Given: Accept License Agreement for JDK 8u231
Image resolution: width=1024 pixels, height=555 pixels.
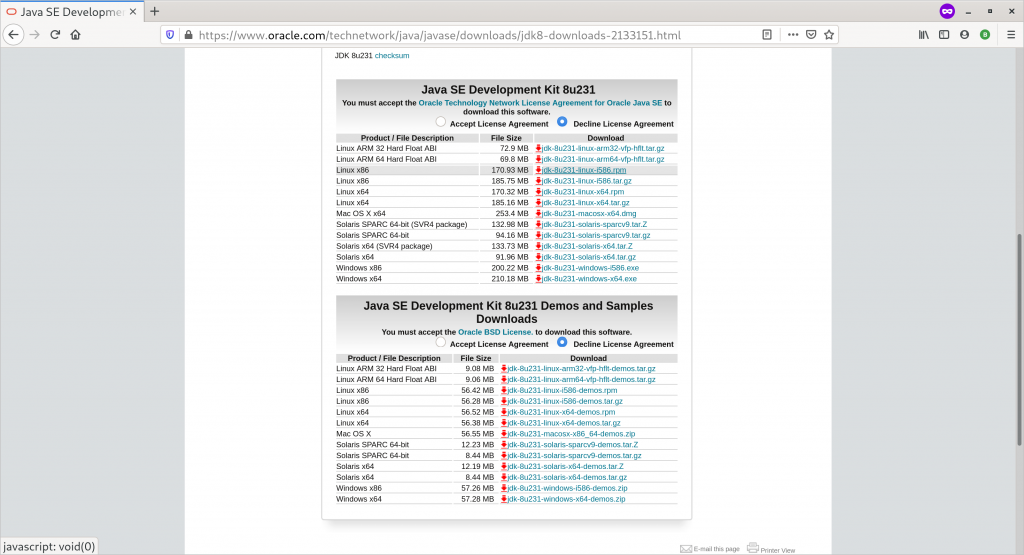Looking at the screenshot, I should point(441,122).
